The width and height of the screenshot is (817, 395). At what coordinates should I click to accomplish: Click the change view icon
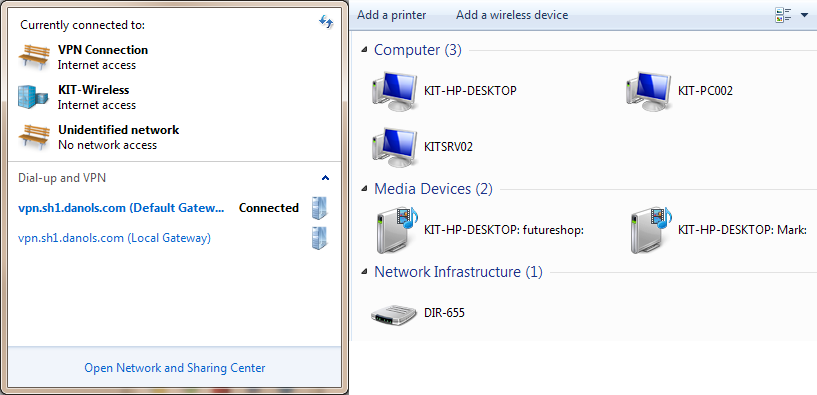783,16
